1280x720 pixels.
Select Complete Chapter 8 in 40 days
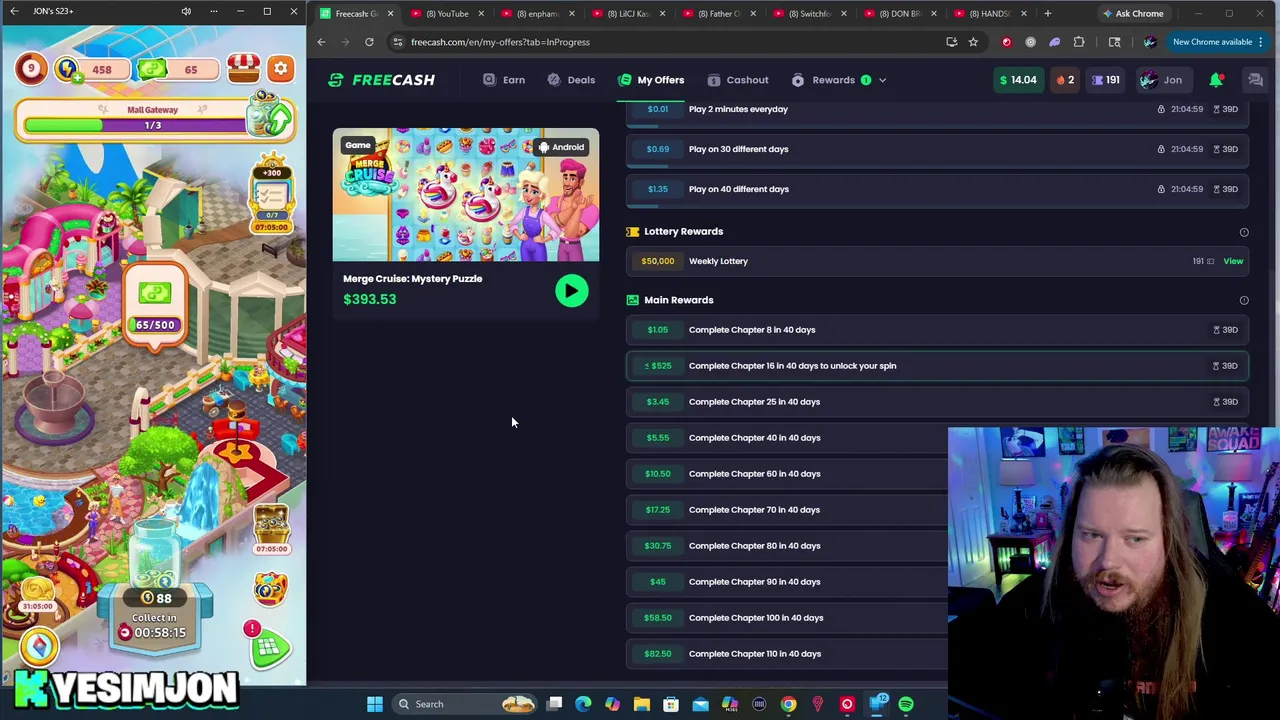point(937,329)
